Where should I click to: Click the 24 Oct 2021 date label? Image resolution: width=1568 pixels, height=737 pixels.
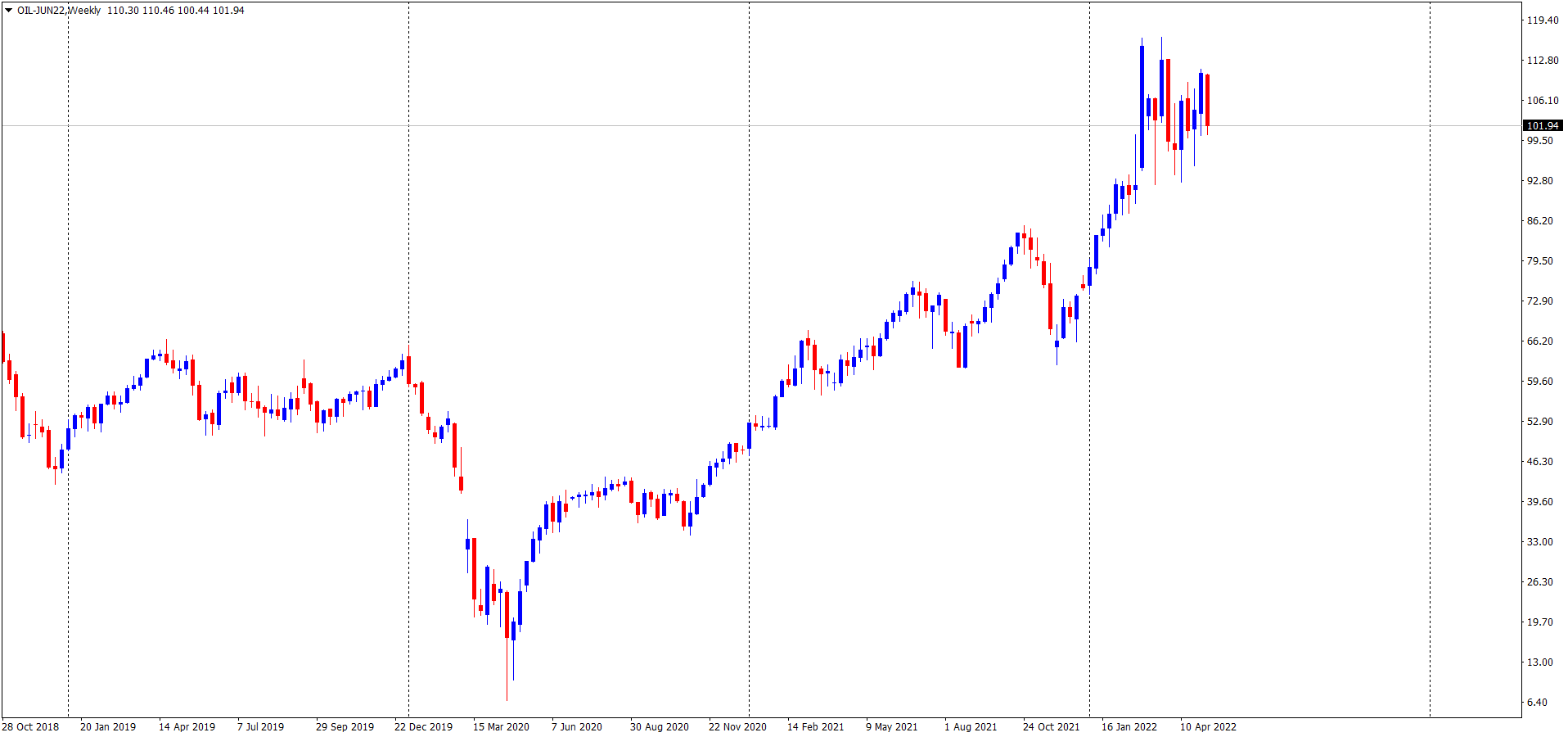point(1051,727)
